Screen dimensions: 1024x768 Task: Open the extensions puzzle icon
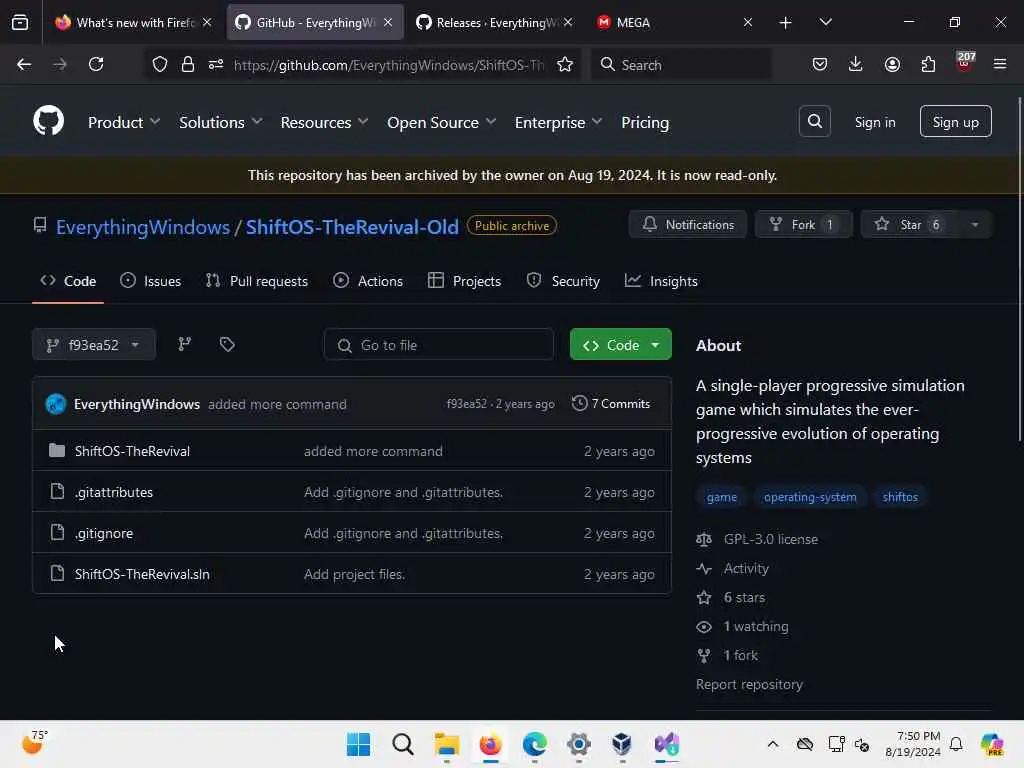click(x=928, y=64)
